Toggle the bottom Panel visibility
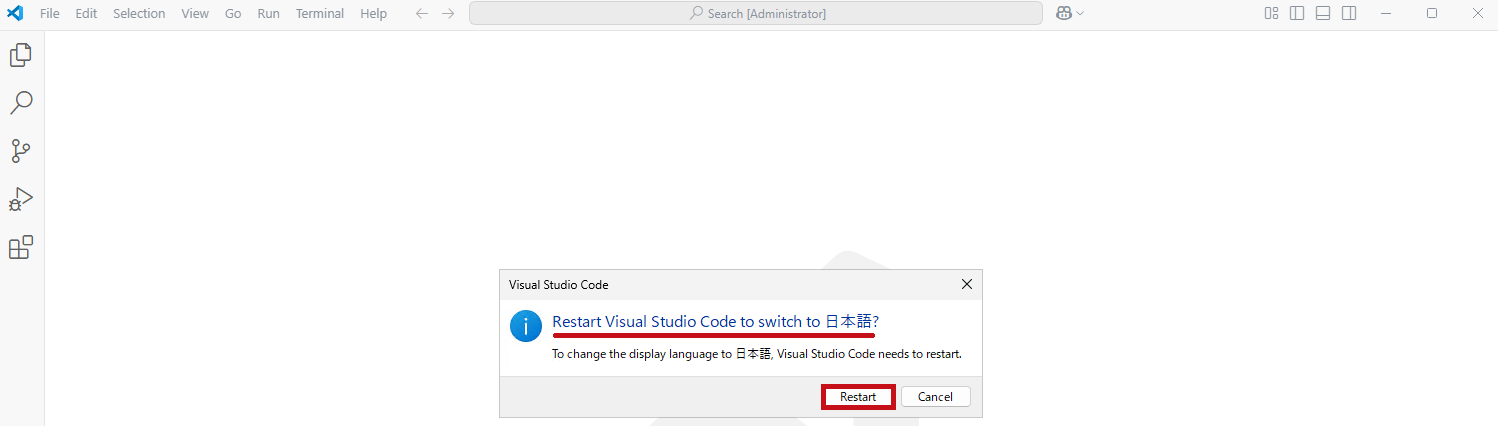Viewport: 1498px width, 426px height. (1323, 14)
